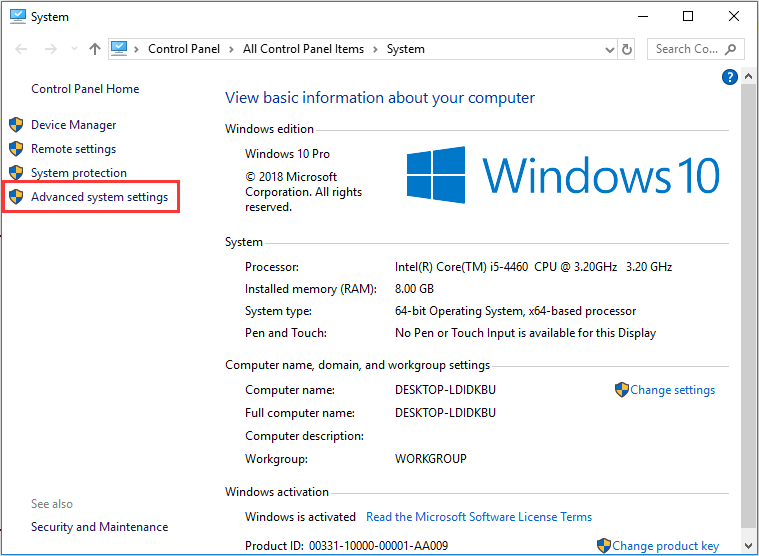Screen dimensions: 759x556
Task: Click 'Windows is activated' text
Action: tap(300, 517)
